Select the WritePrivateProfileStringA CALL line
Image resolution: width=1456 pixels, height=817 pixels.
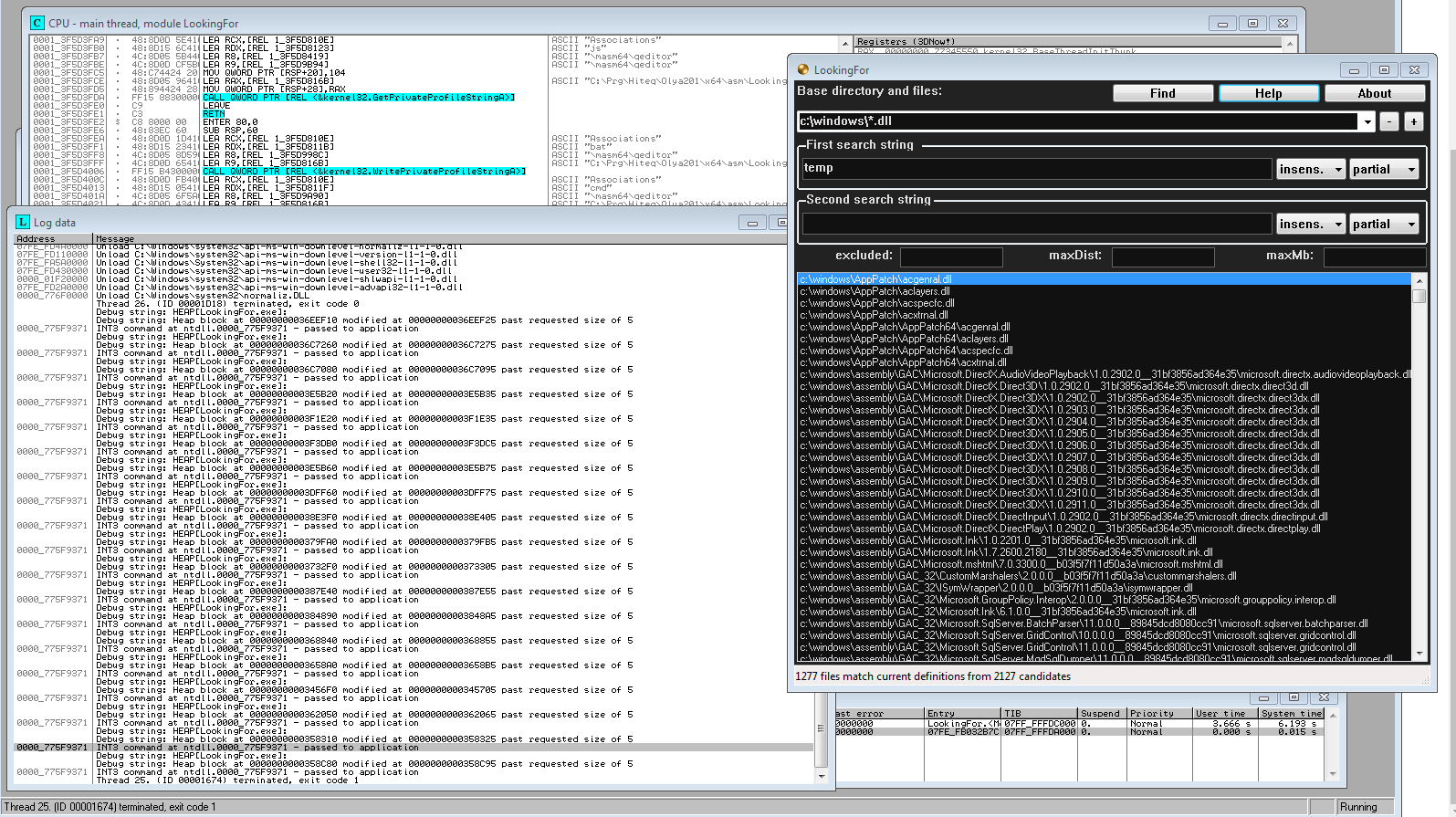(364, 172)
